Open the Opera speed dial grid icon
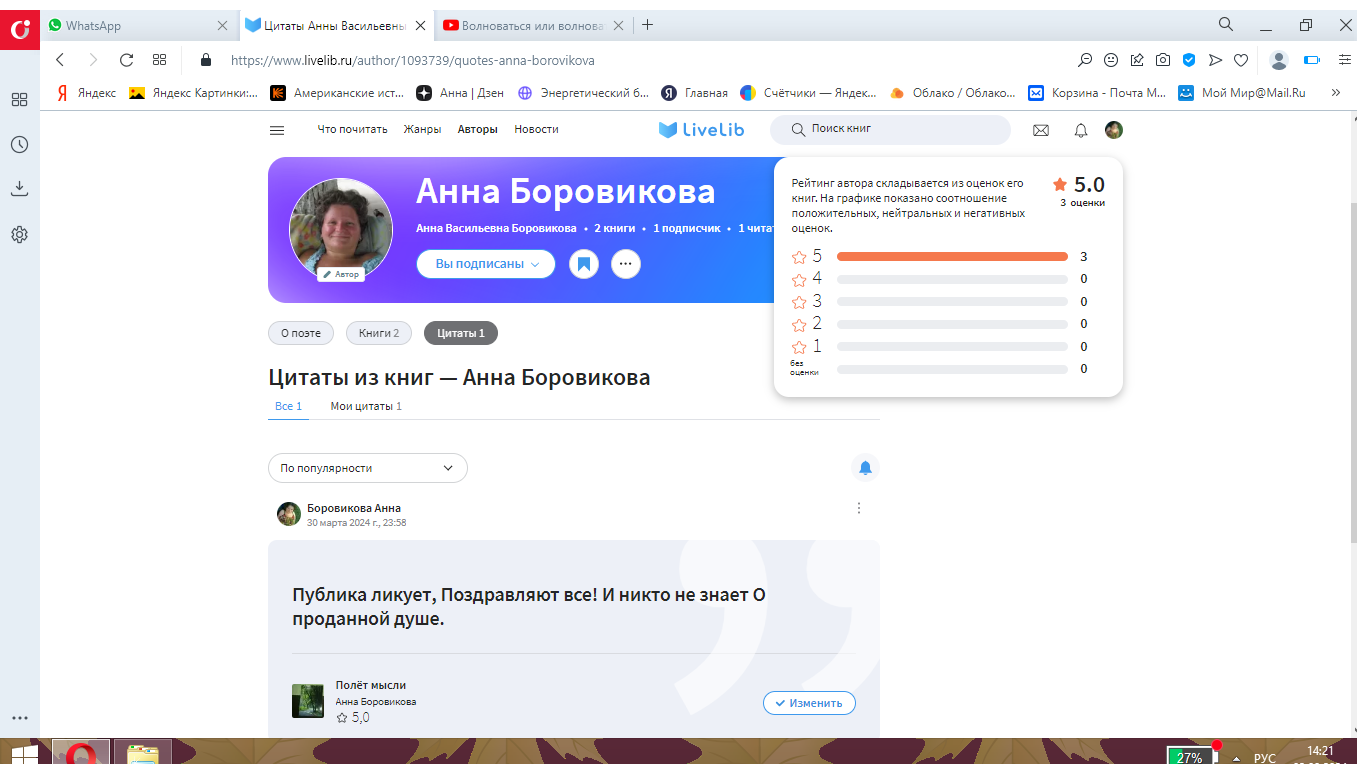The height and width of the screenshot is (764, 1357). (x=160, y=60)
